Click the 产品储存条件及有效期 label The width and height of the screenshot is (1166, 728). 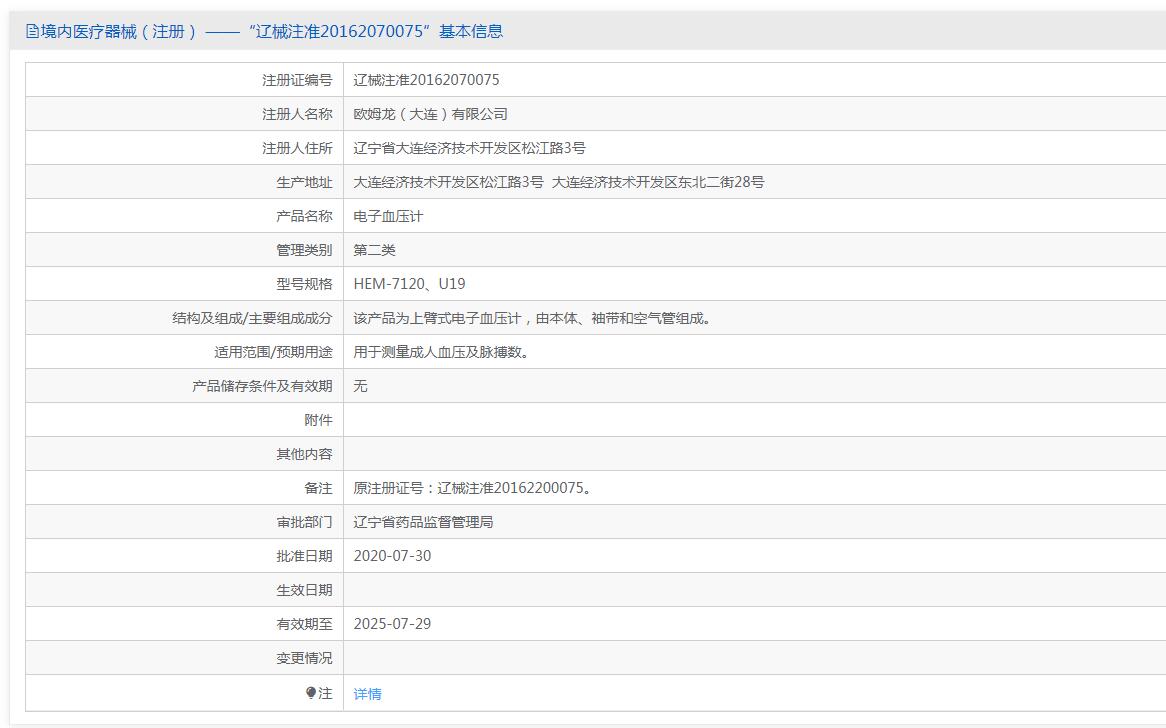(x=262, y=386)
